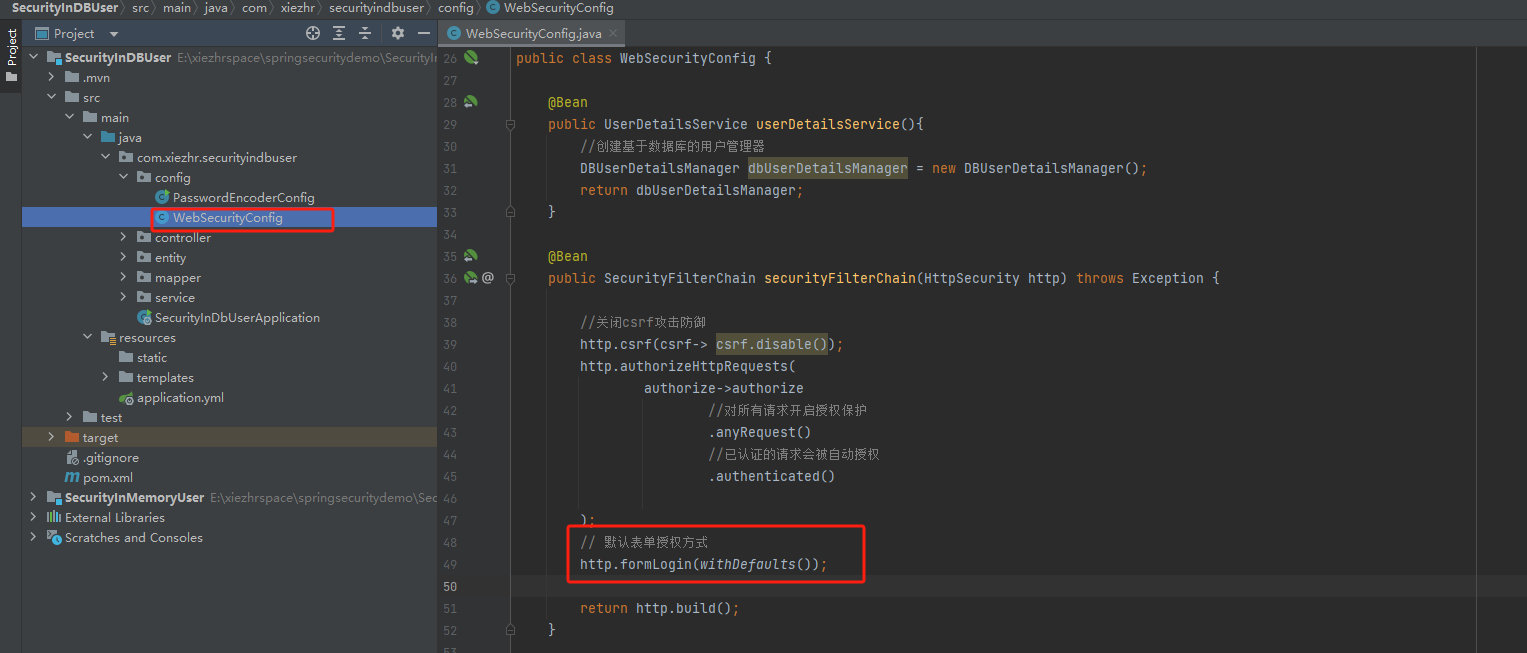Open the Project view type dropdown
This screenshot has width=1527, height=653.
[x=113, y=33]
